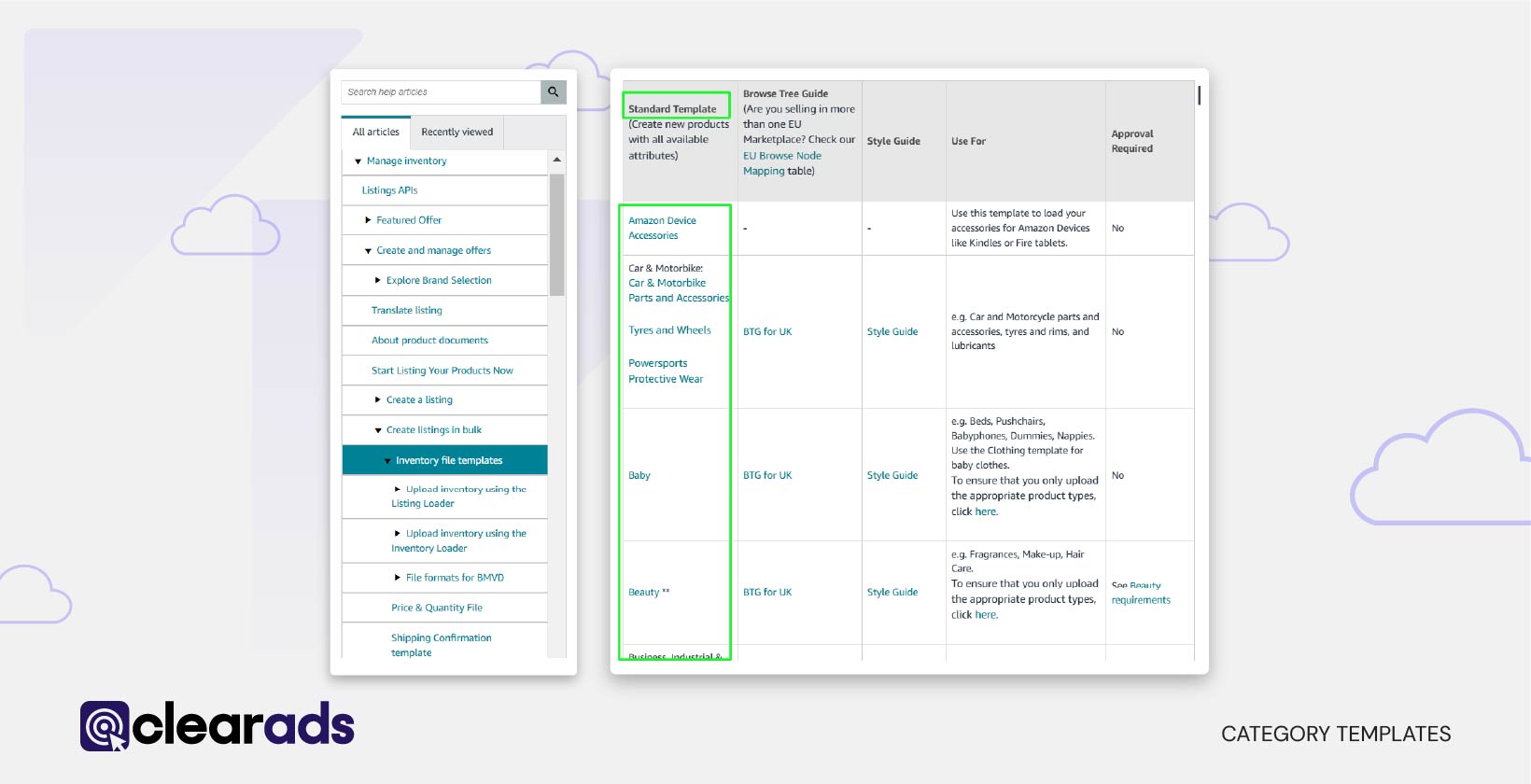Click the Style Guide column header

[893, 141]
